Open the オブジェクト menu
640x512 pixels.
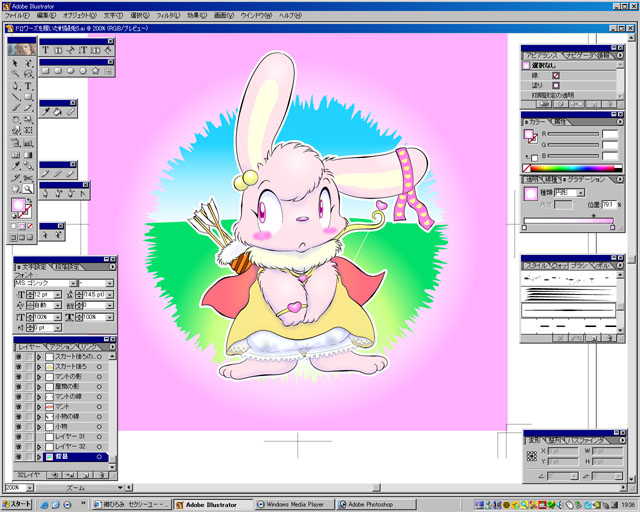80,16
